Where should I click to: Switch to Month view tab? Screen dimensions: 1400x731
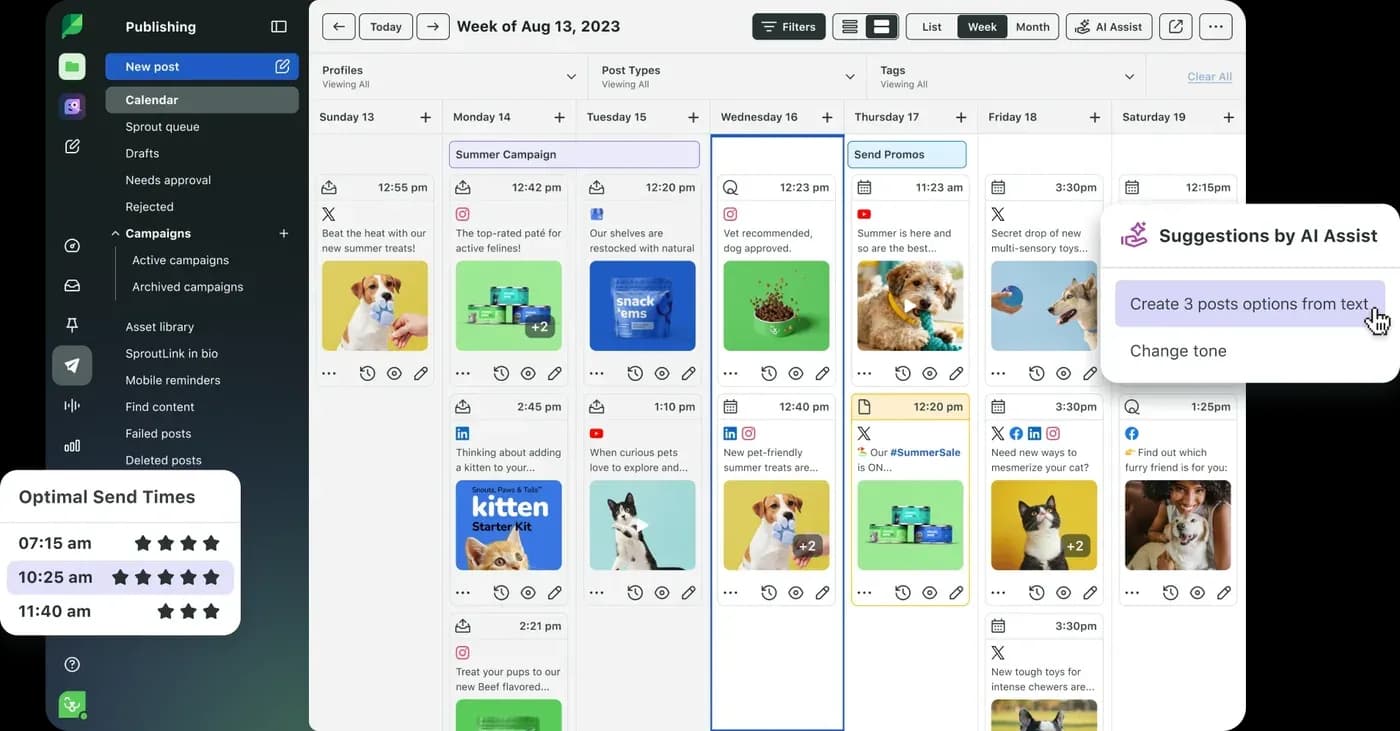[1033, 27]
